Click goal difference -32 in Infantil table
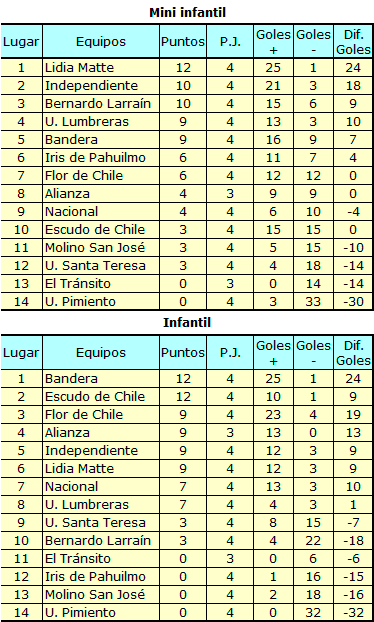Image resolution: width=374 pixels, height=622 pixels. pos(353,612)
